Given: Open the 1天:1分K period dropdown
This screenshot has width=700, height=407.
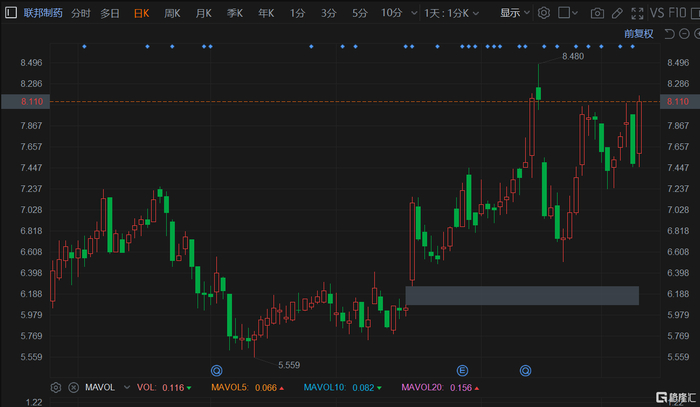Looking at the screenshot, I should click(x=452, y=13).
